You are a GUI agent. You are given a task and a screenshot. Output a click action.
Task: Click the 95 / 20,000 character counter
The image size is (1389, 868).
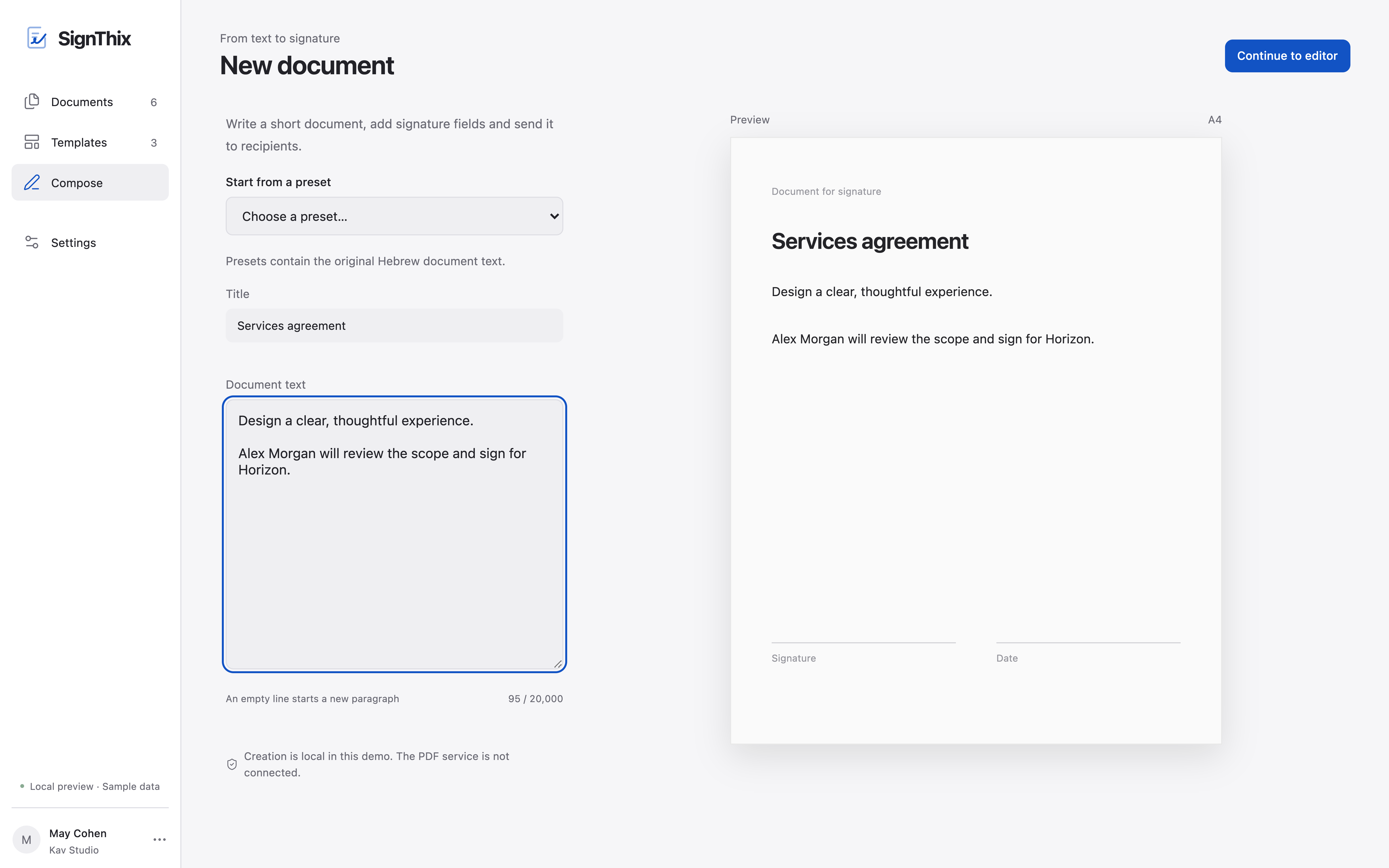[536, 699]
